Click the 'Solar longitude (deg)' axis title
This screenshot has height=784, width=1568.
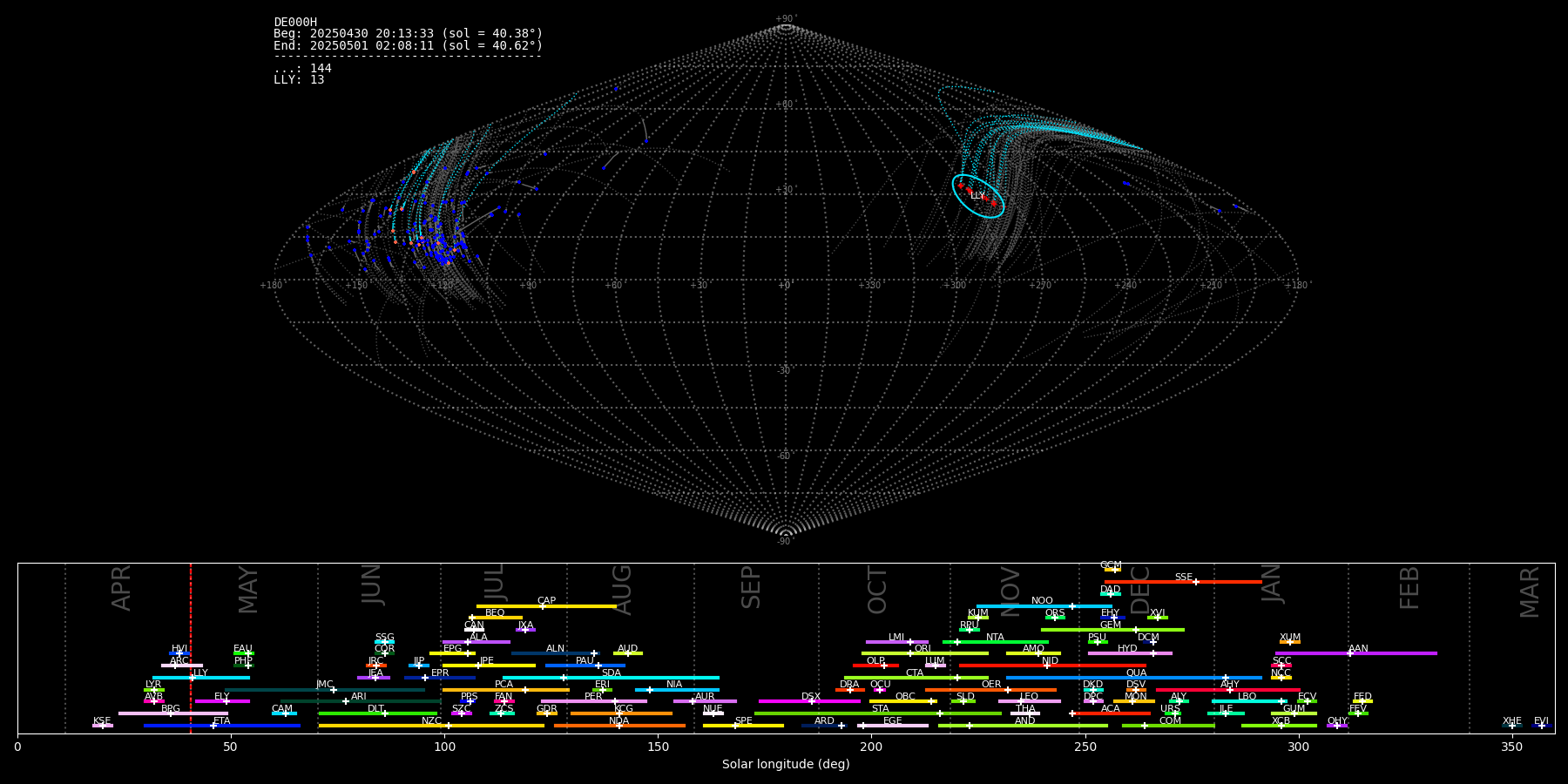click(786, 764)
